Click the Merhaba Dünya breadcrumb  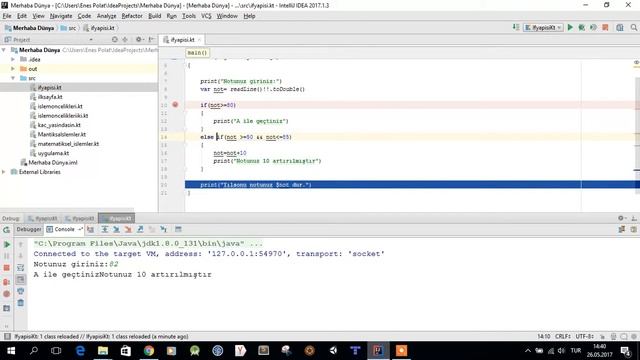click(x=29, y=28)
